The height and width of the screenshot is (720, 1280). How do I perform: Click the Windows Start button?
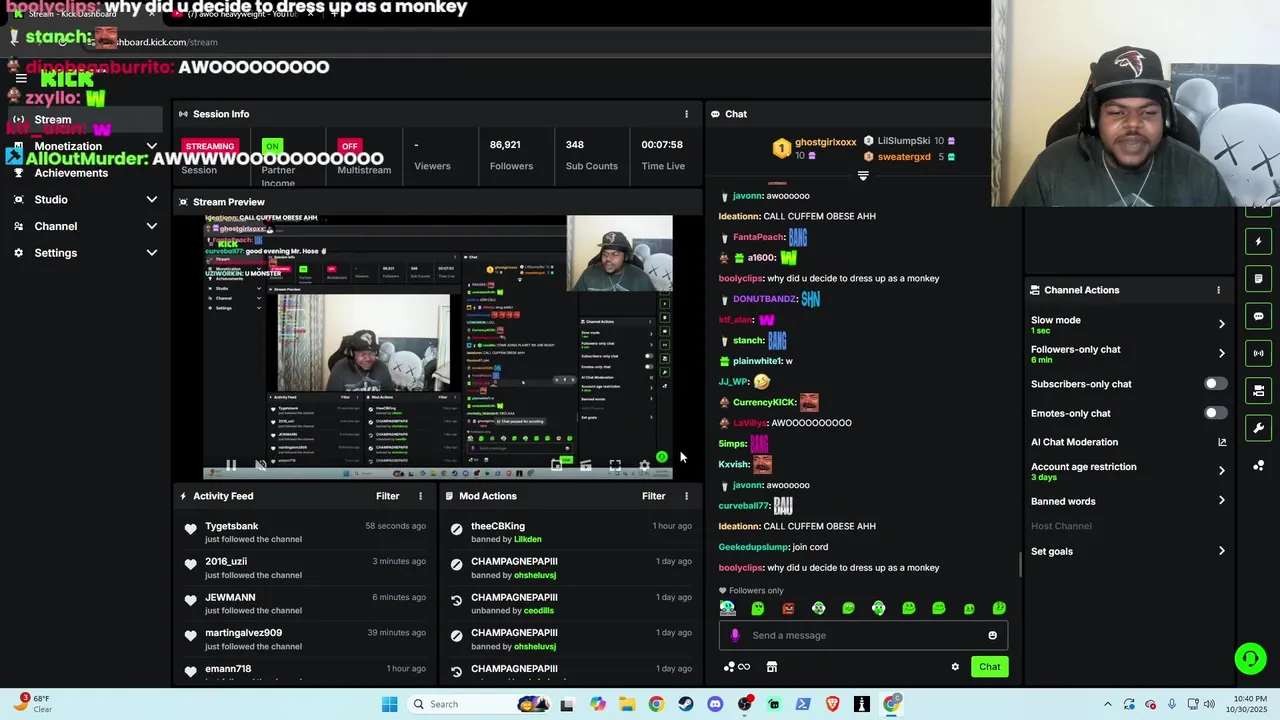click(x=389, y=704)
